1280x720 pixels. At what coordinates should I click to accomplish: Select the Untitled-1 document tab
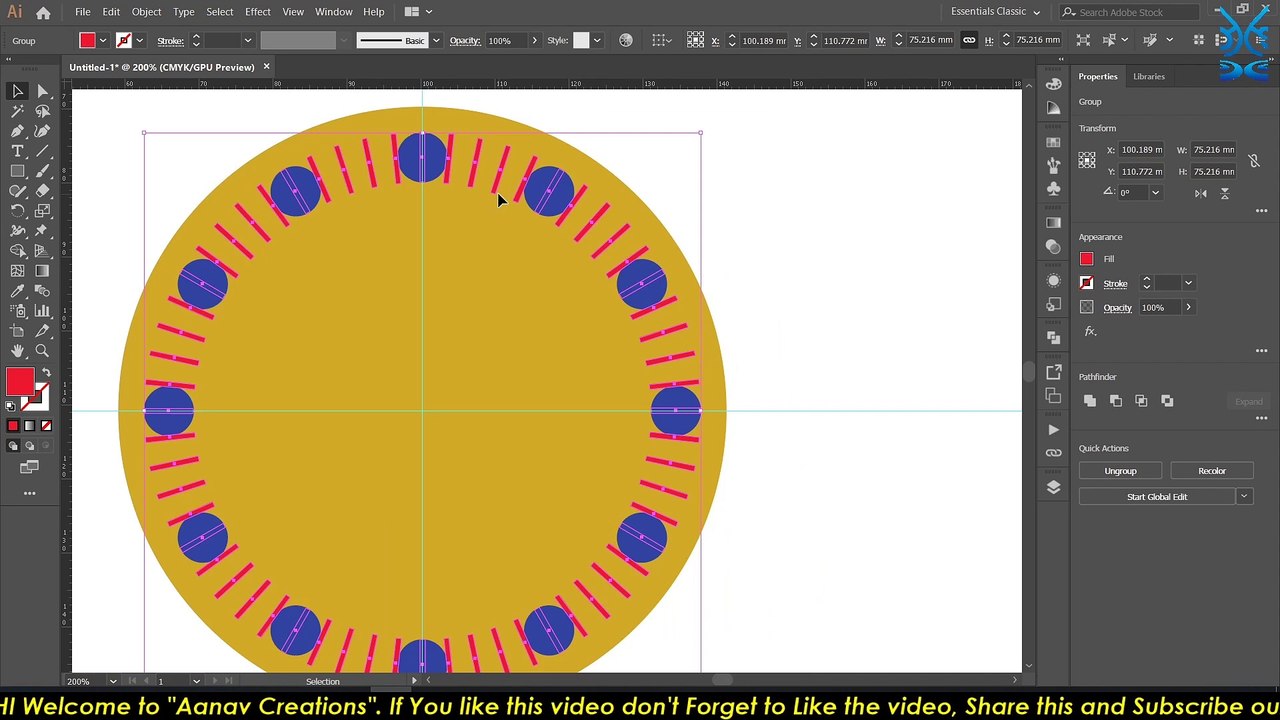point(161,67)
